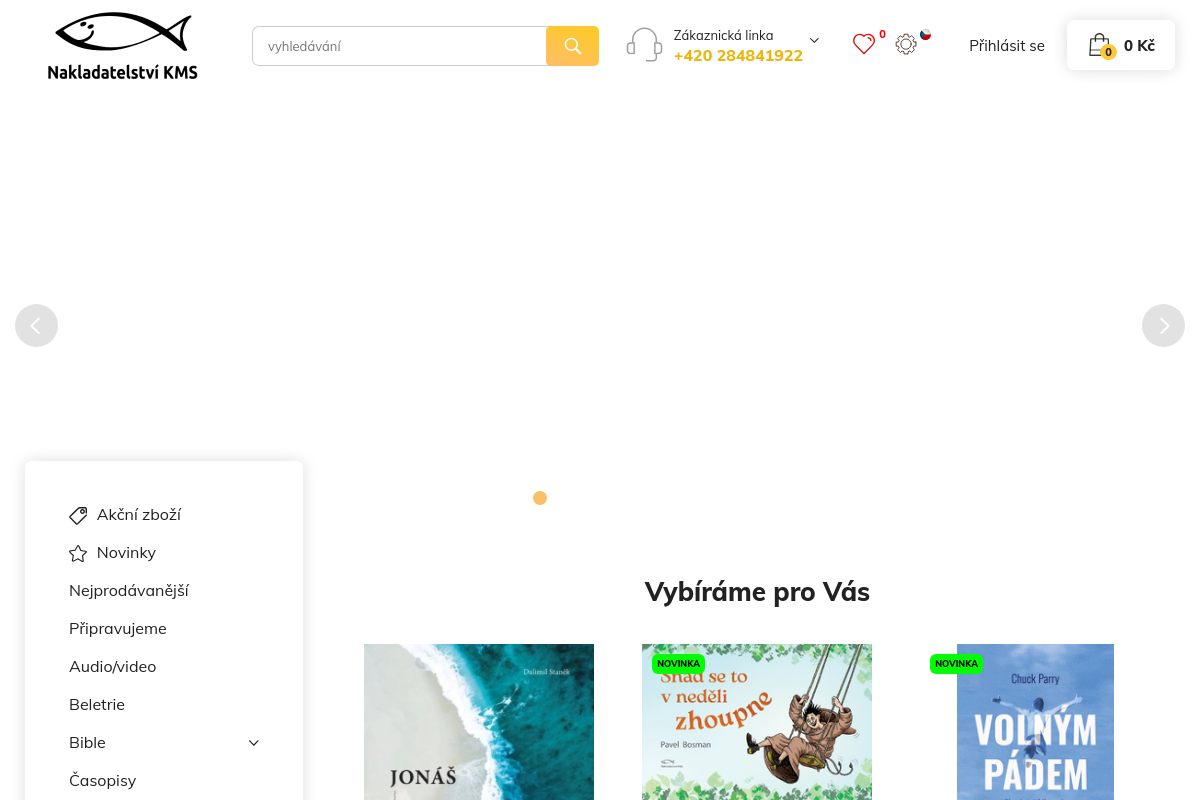This screenshot has height=800, width=1200.
Task: Show next banner slide arrow
Action: [1163, 325]
